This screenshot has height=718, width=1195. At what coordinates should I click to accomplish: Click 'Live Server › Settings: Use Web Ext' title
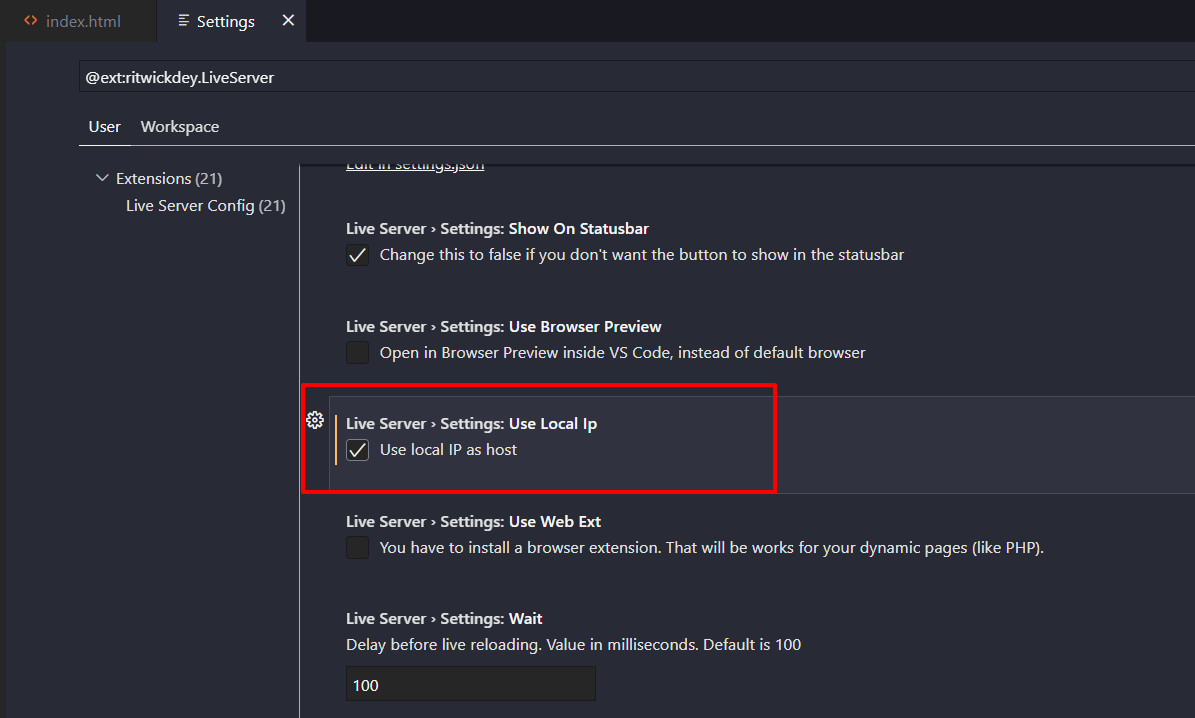click(473, 521)
